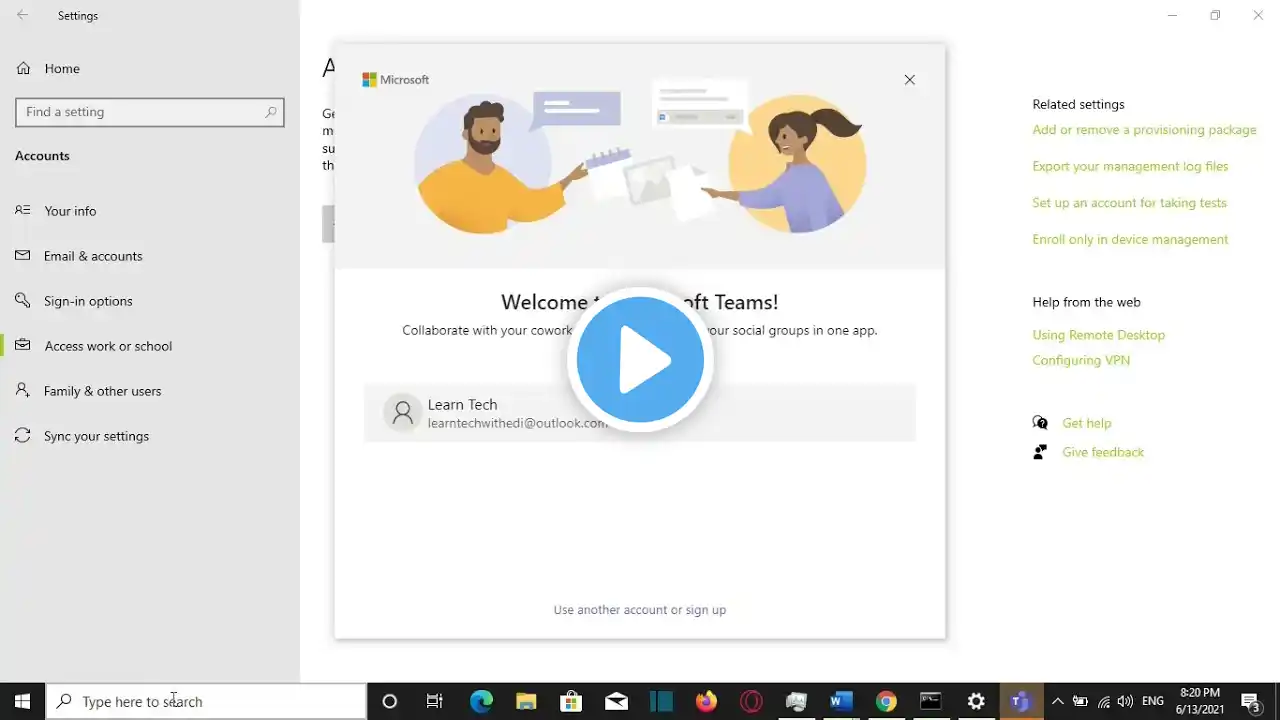Image resolution: width=1280 pixels, height=720 pixels.
Task: Open the Mail app from the taskbar
Action: [616, 701]
